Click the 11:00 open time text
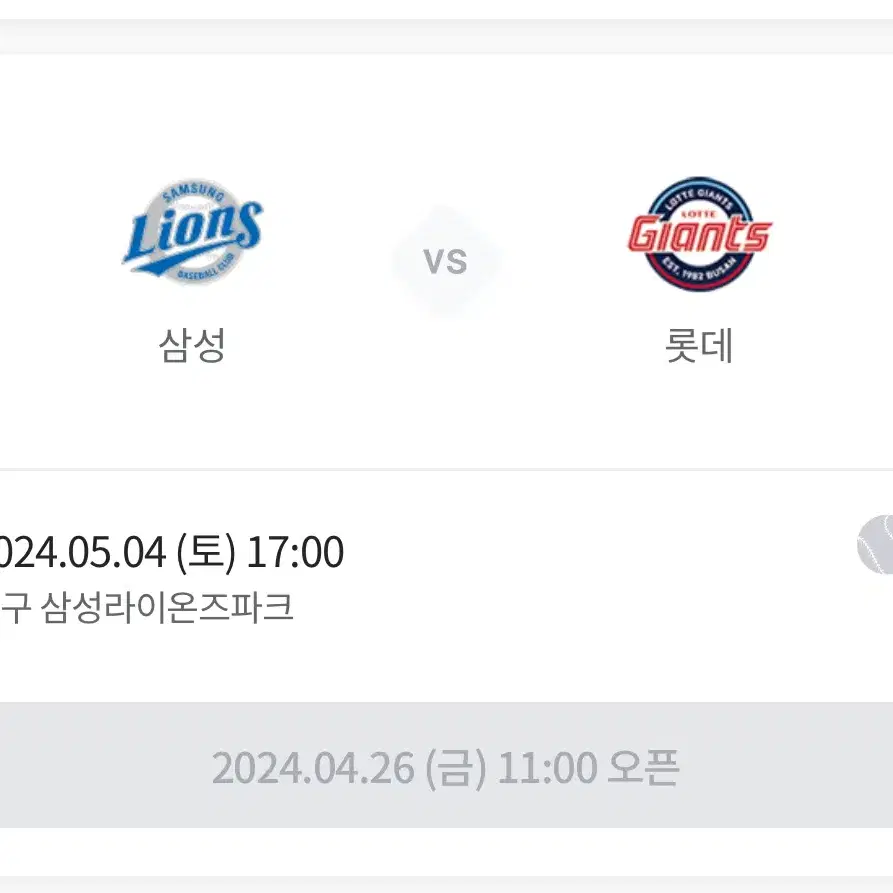This screenshot has height=893, width=893. 547,768
